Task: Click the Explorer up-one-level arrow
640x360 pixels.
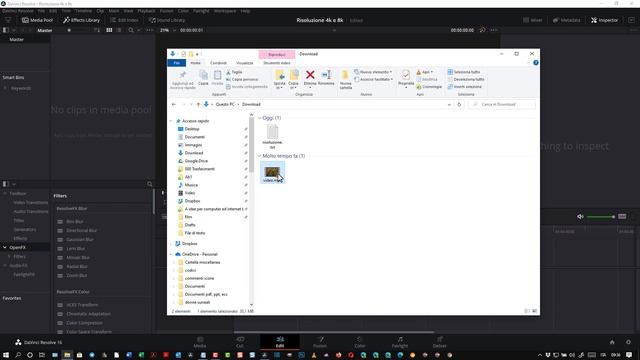Action: click(x=198, y=104)
